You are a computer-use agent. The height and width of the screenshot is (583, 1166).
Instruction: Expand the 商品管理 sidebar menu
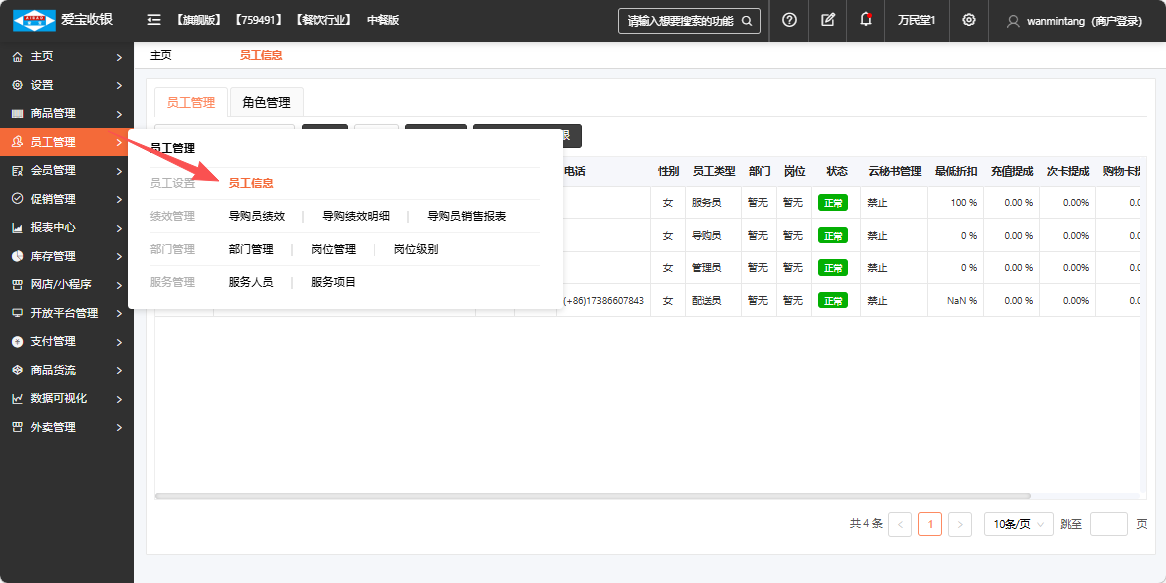click(66, 114)
